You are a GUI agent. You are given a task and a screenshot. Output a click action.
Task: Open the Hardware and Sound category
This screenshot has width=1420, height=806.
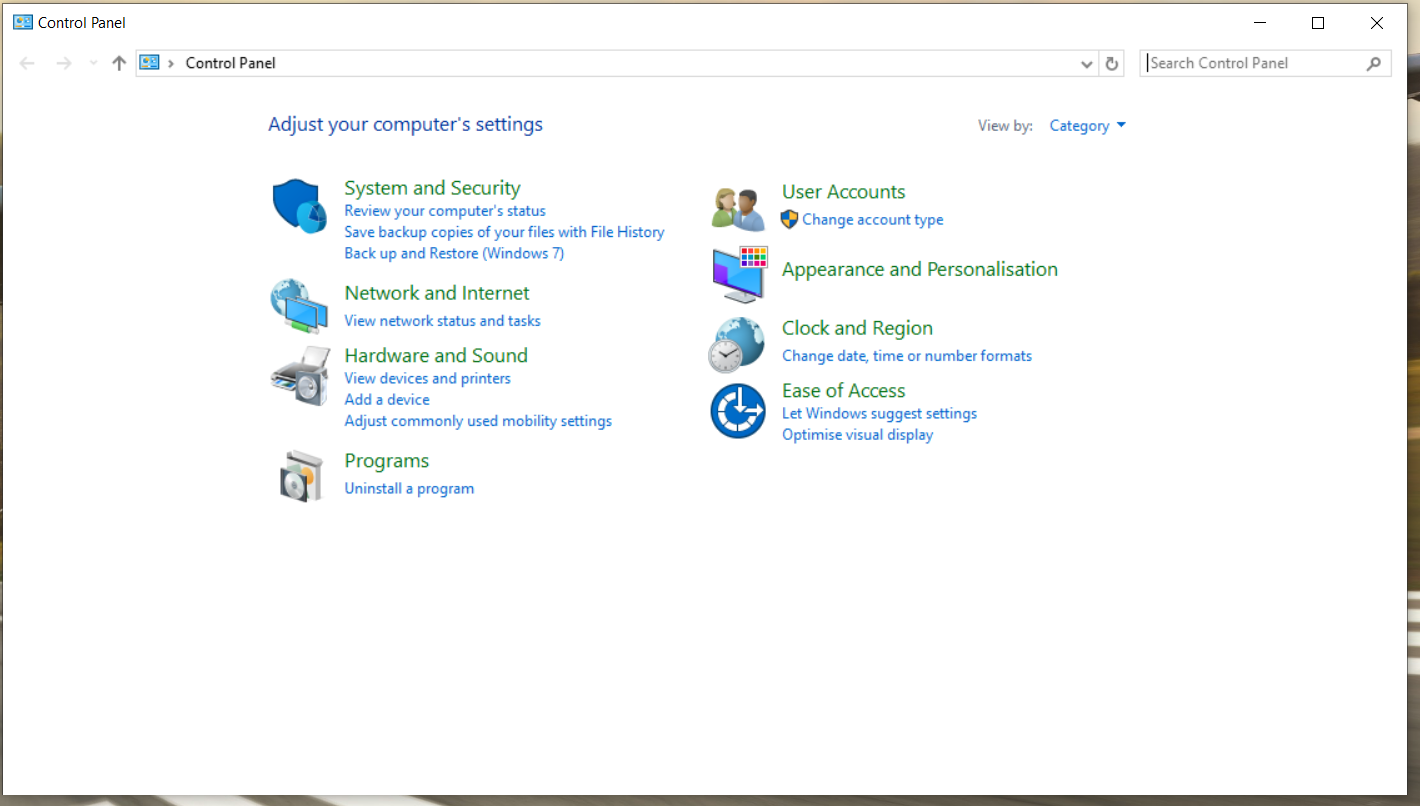(x=436, y=355)
